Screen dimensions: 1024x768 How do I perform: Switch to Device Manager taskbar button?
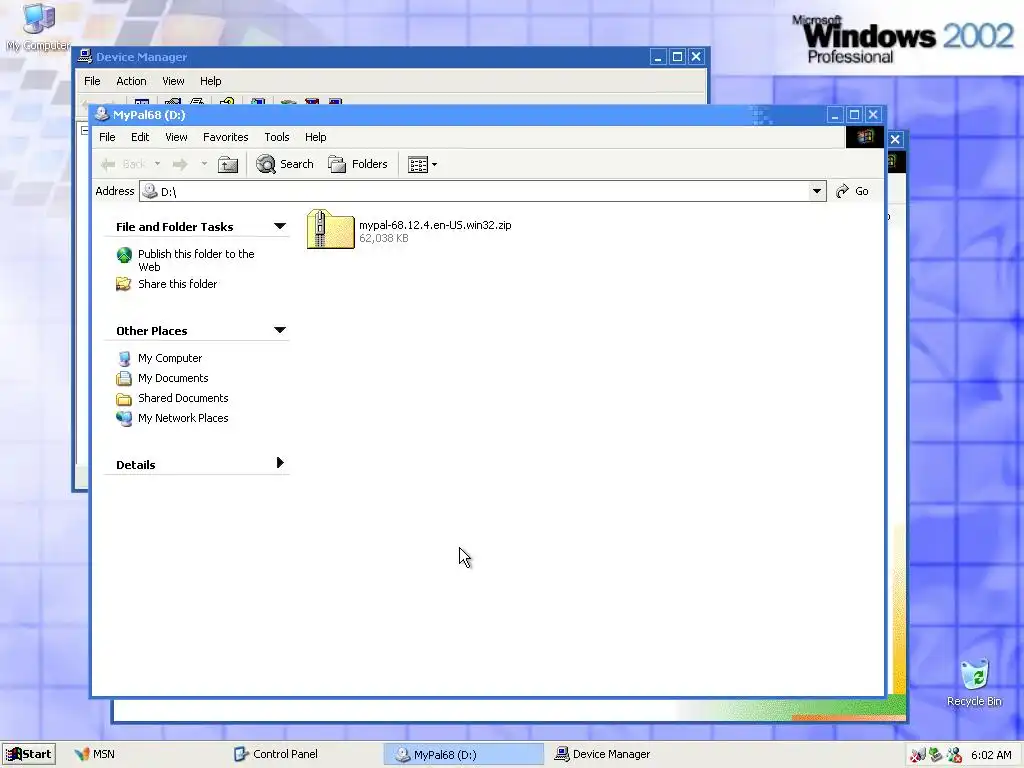click(603, 754)
